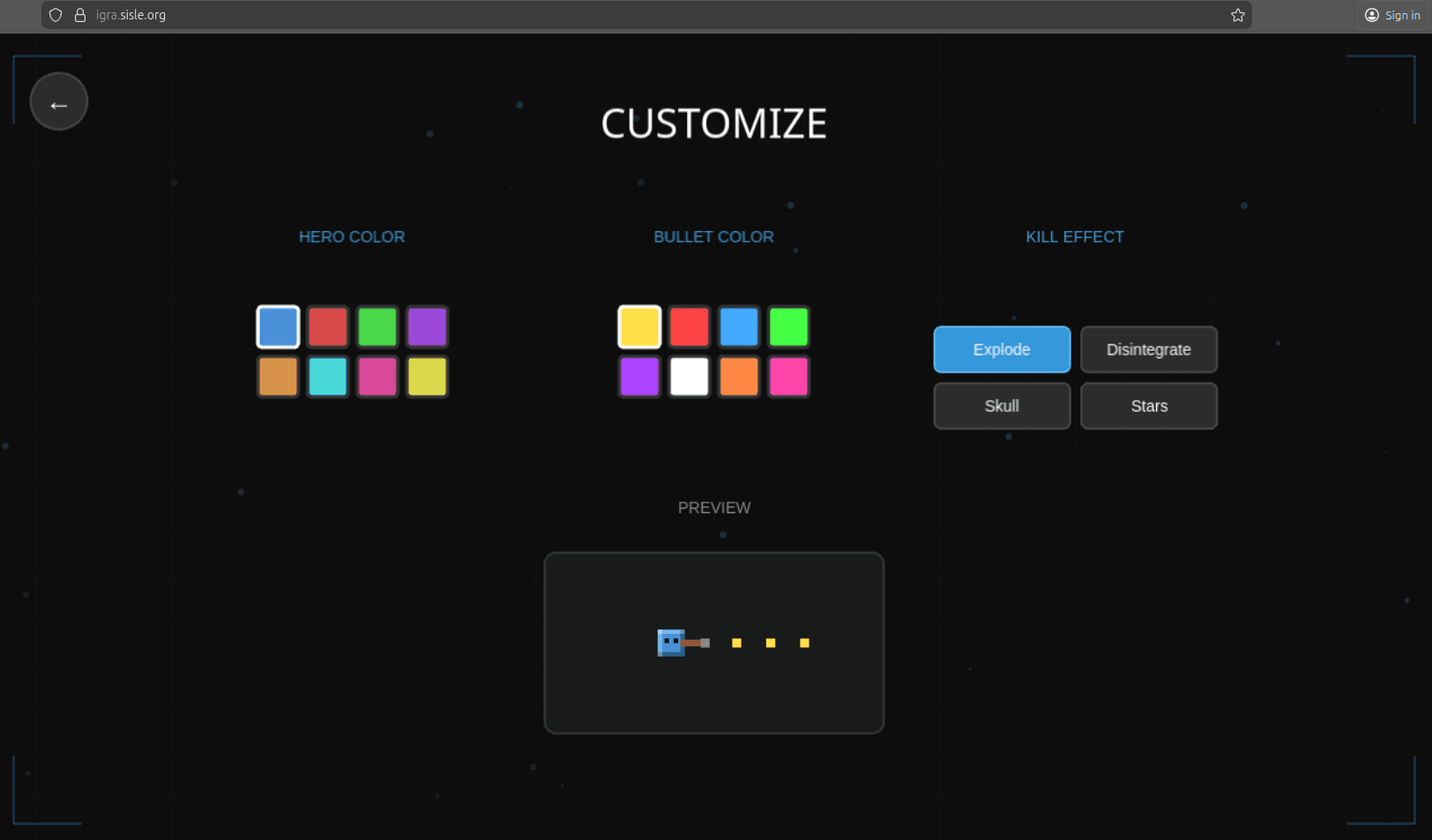Choose the green hero color swatch

click(377, 327)
